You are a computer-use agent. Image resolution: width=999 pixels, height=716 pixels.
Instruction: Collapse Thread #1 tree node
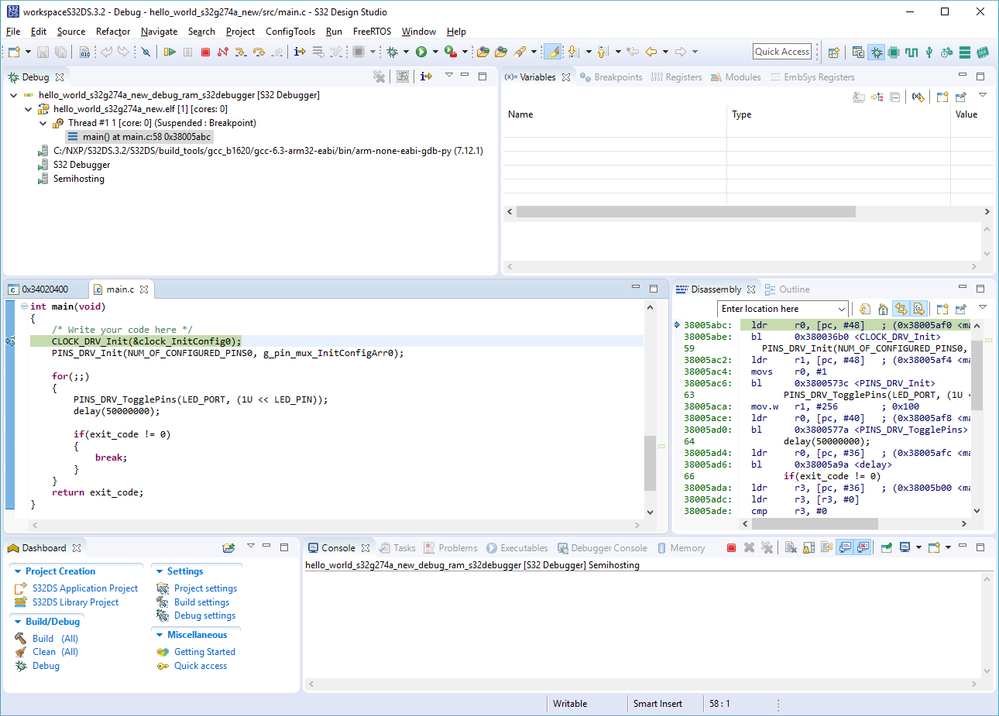[x=43, y=123]
